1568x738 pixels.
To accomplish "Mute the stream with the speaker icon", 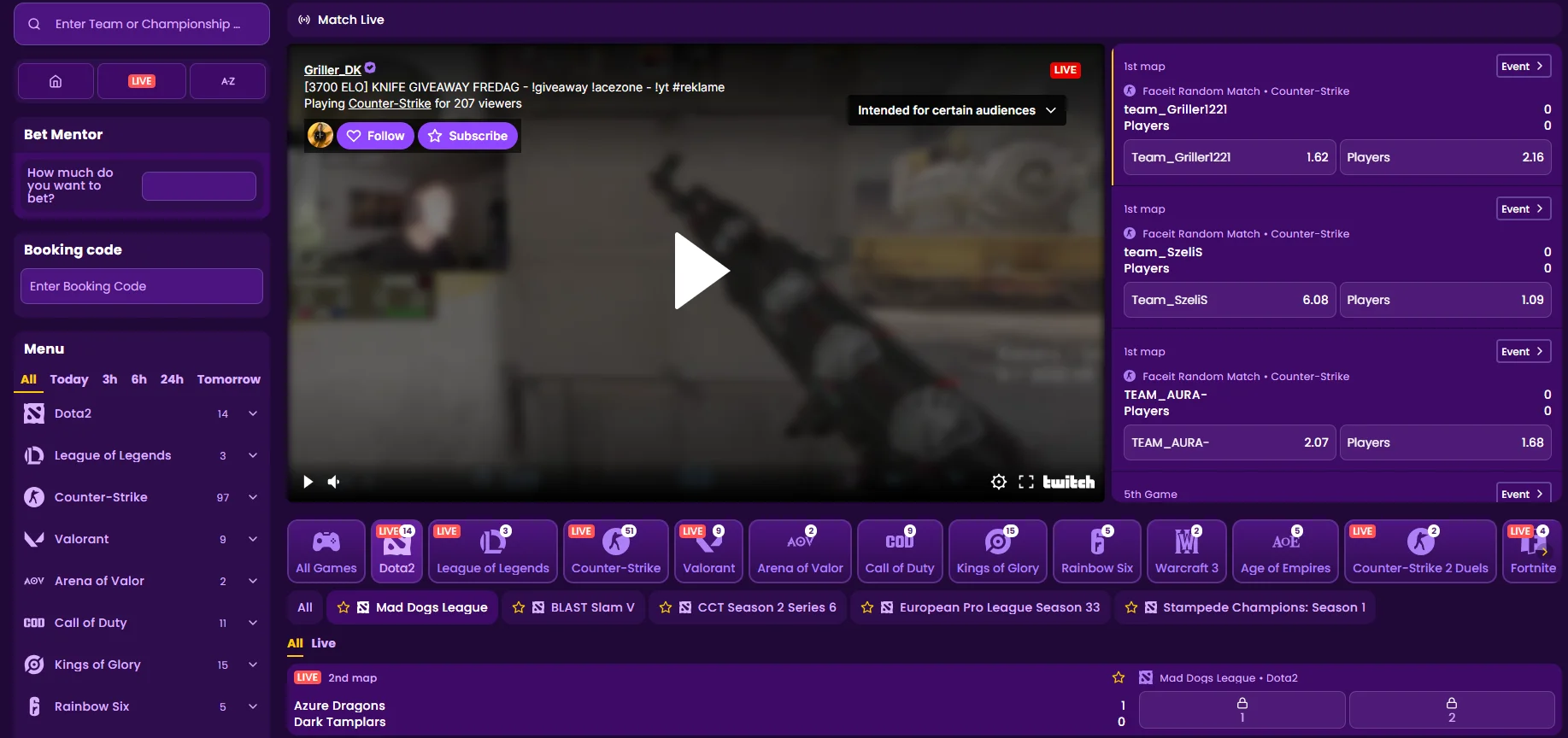I will coord(334,482).
